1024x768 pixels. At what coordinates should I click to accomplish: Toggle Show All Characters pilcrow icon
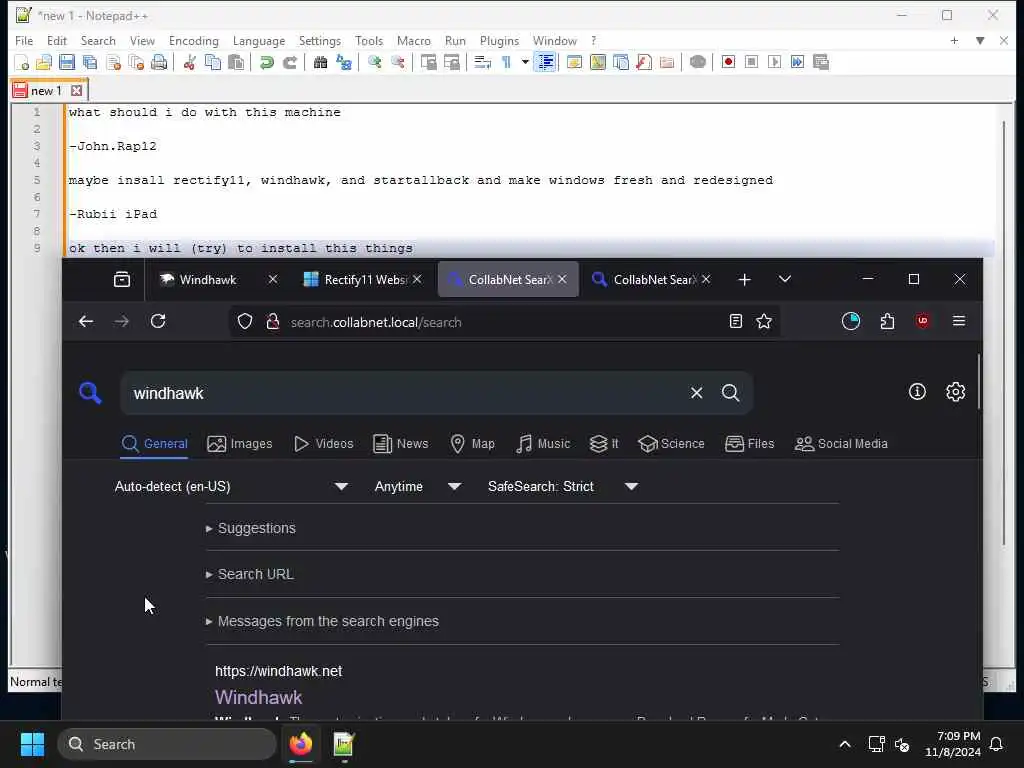click(506, 62)
